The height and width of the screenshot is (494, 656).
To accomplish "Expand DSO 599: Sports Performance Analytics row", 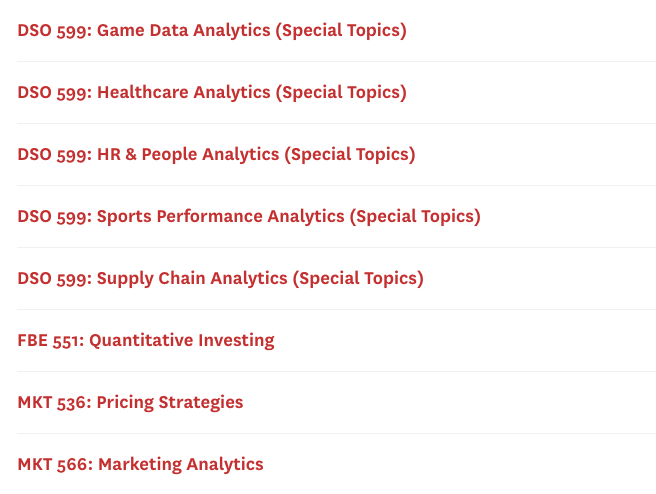I will coord(249,216).
